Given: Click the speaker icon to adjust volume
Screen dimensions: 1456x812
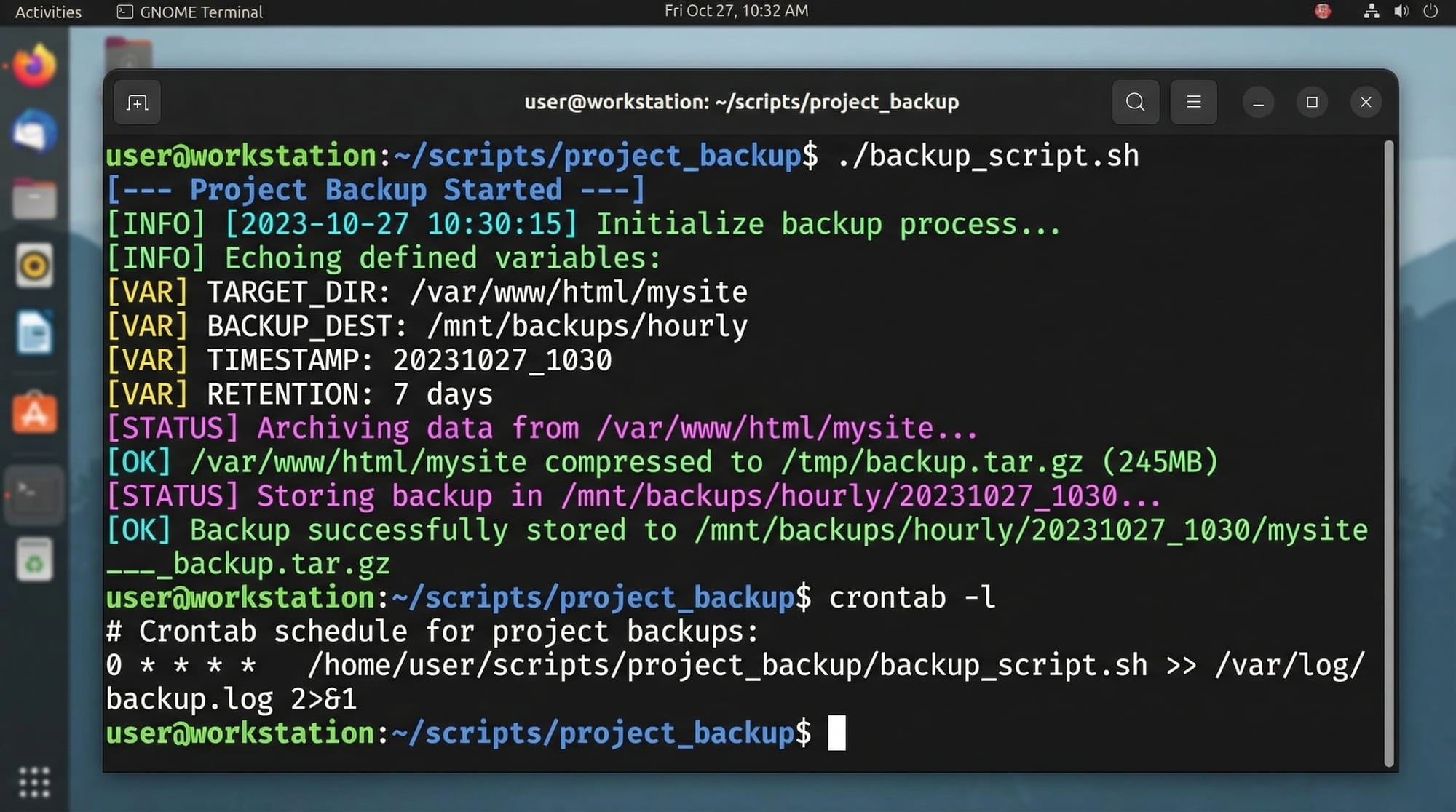Looking at the screenshot, I should 1400,11.
